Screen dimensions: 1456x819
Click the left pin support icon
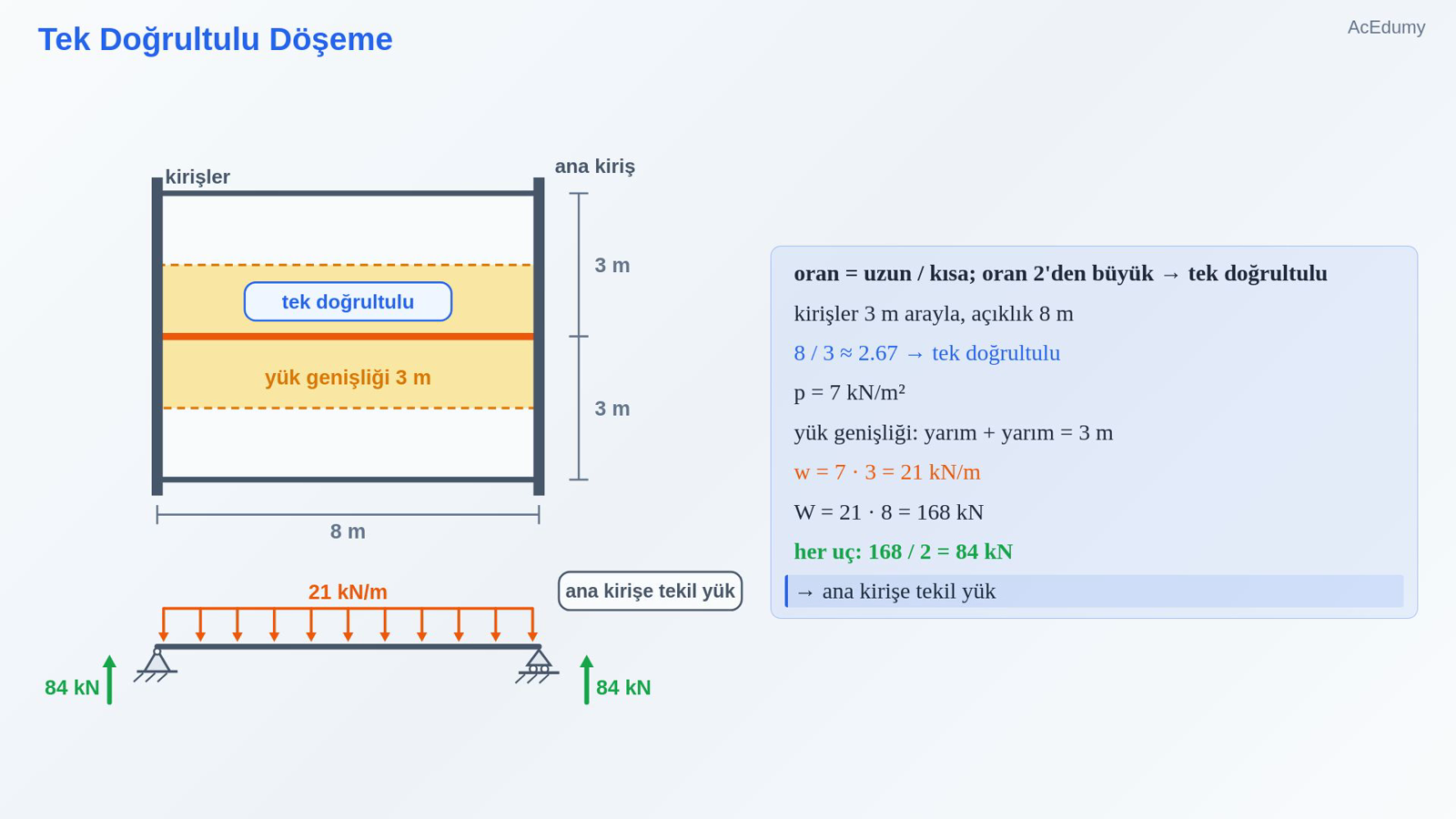tap(157, 665)
